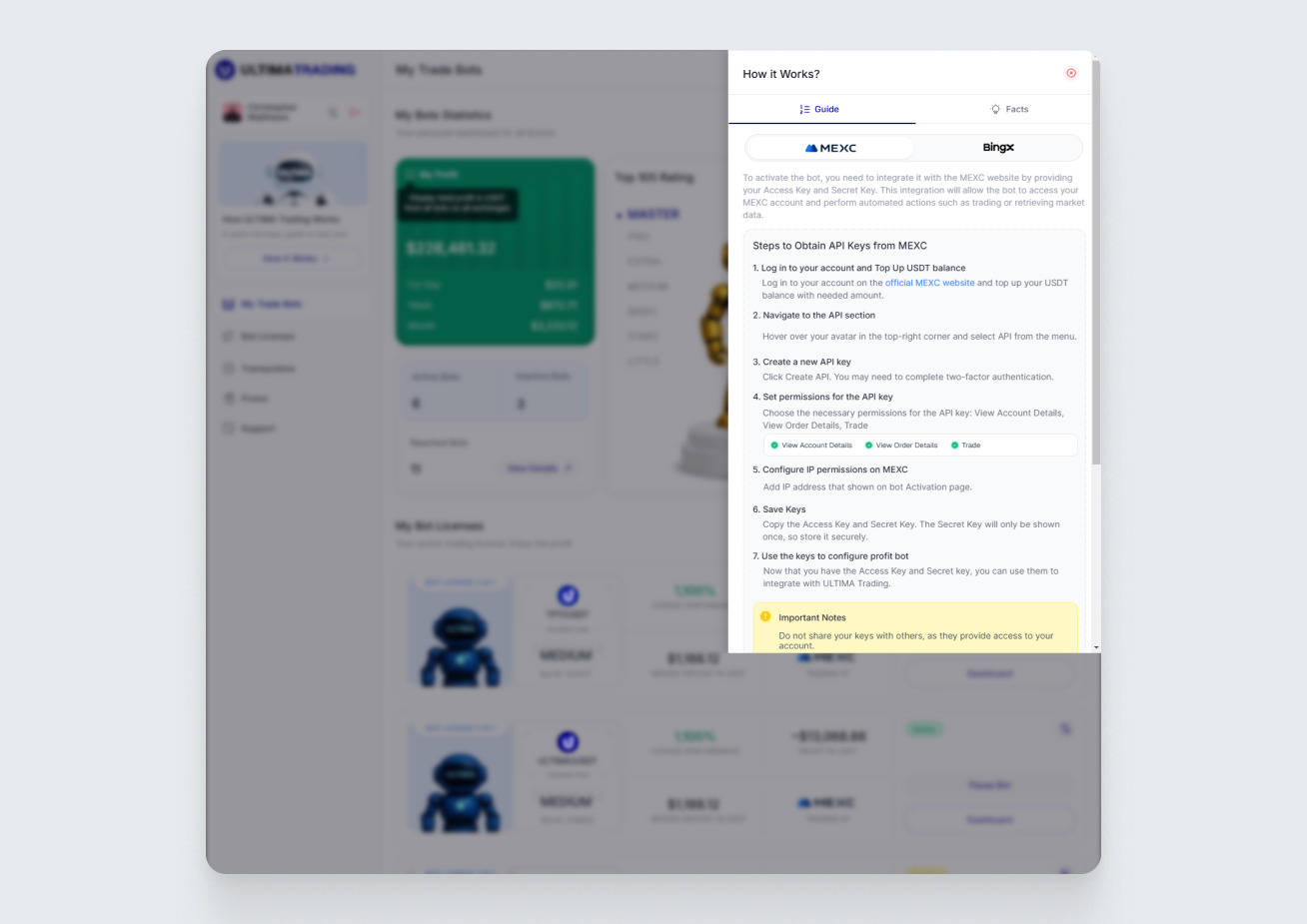
Task: Click the View Order Details permission dot
Action: 868,446
